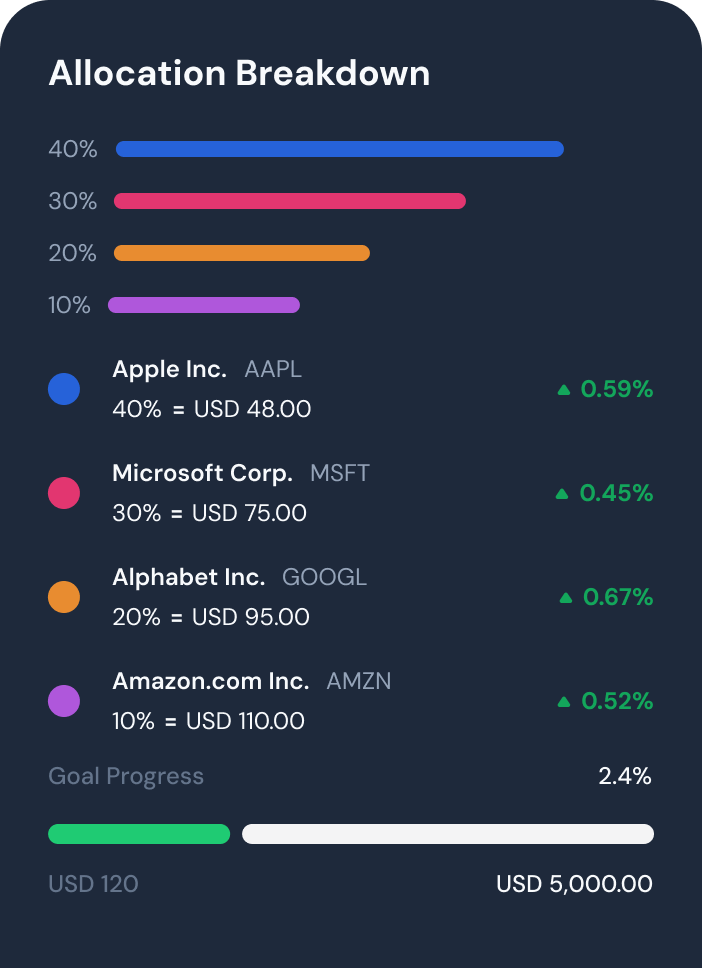Click the white remaining goal progress segment
Screen dimensions: 702x968
coord(448,834)
